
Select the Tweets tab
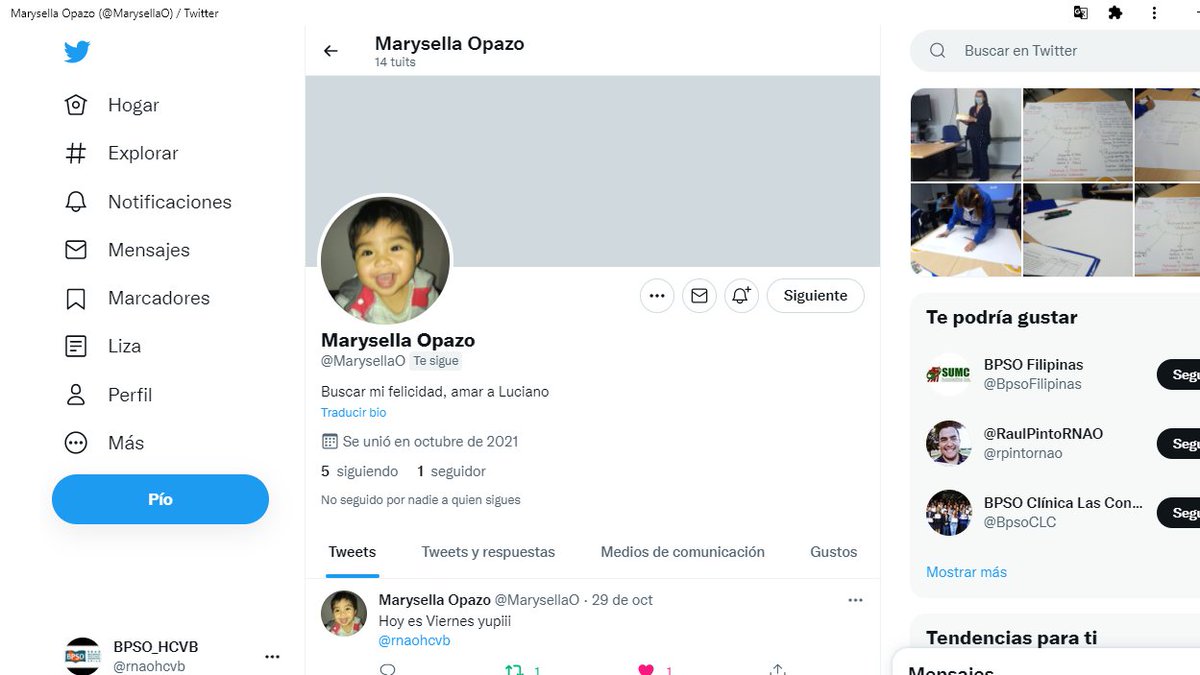[352, 552]
